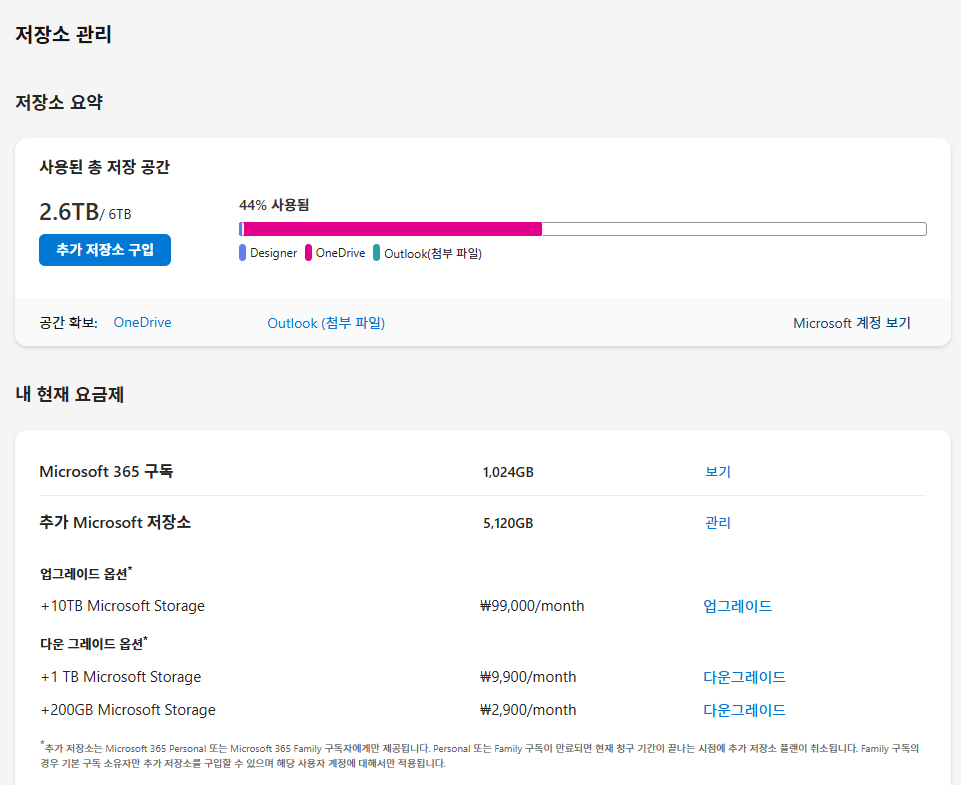Viewport: 961px width, 785px height.
Task: Click the 5,120GB additional storage value
Action: tap(508, 523)
